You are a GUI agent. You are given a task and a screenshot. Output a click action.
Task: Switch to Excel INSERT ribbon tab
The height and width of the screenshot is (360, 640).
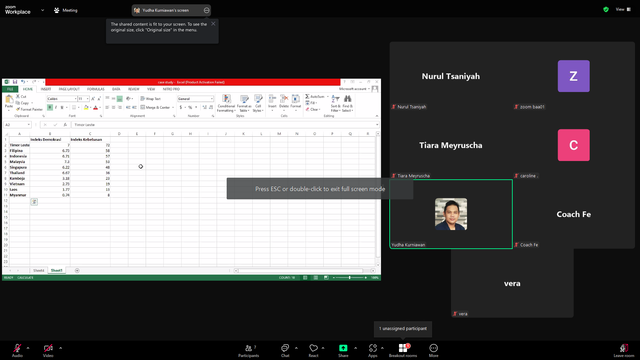click(46, 89)
